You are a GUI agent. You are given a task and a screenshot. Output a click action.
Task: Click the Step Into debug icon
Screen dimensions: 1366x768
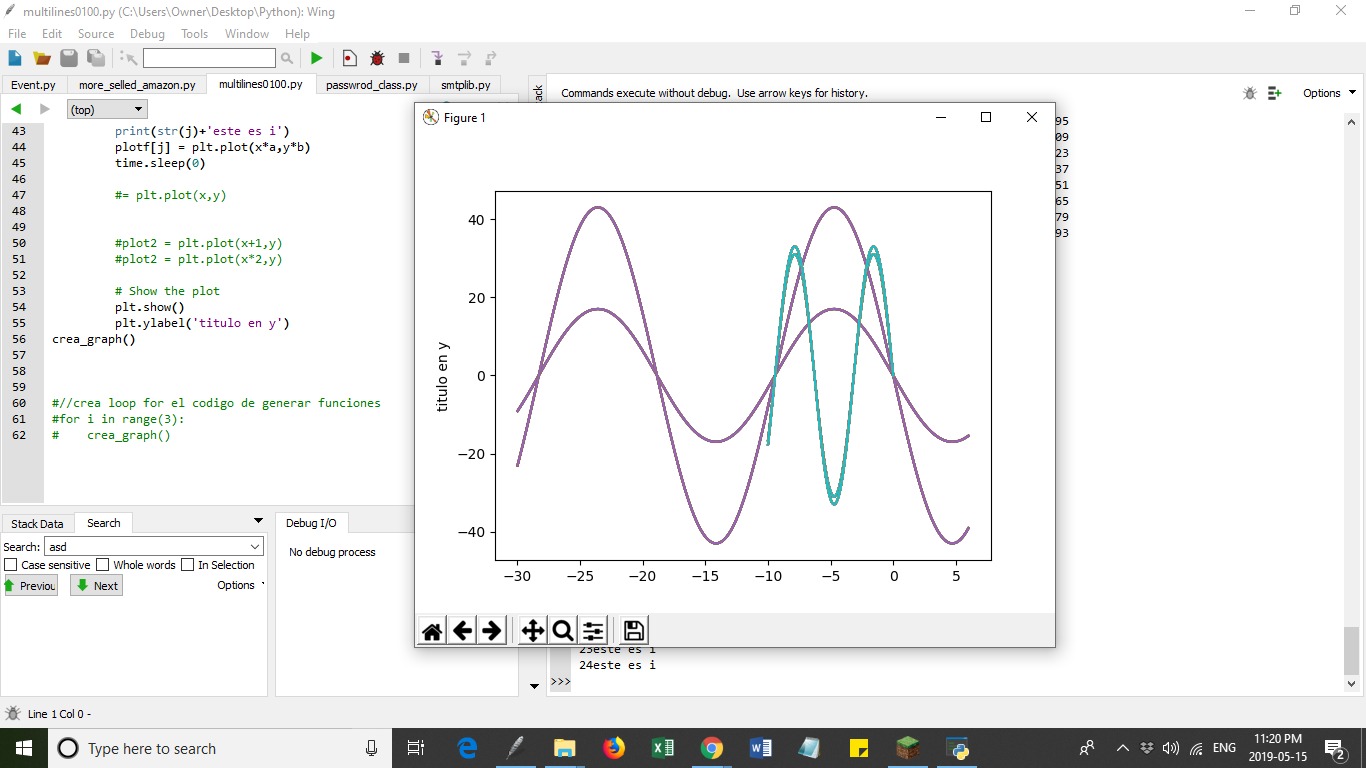pyautogui.click(x=438, y=58)
